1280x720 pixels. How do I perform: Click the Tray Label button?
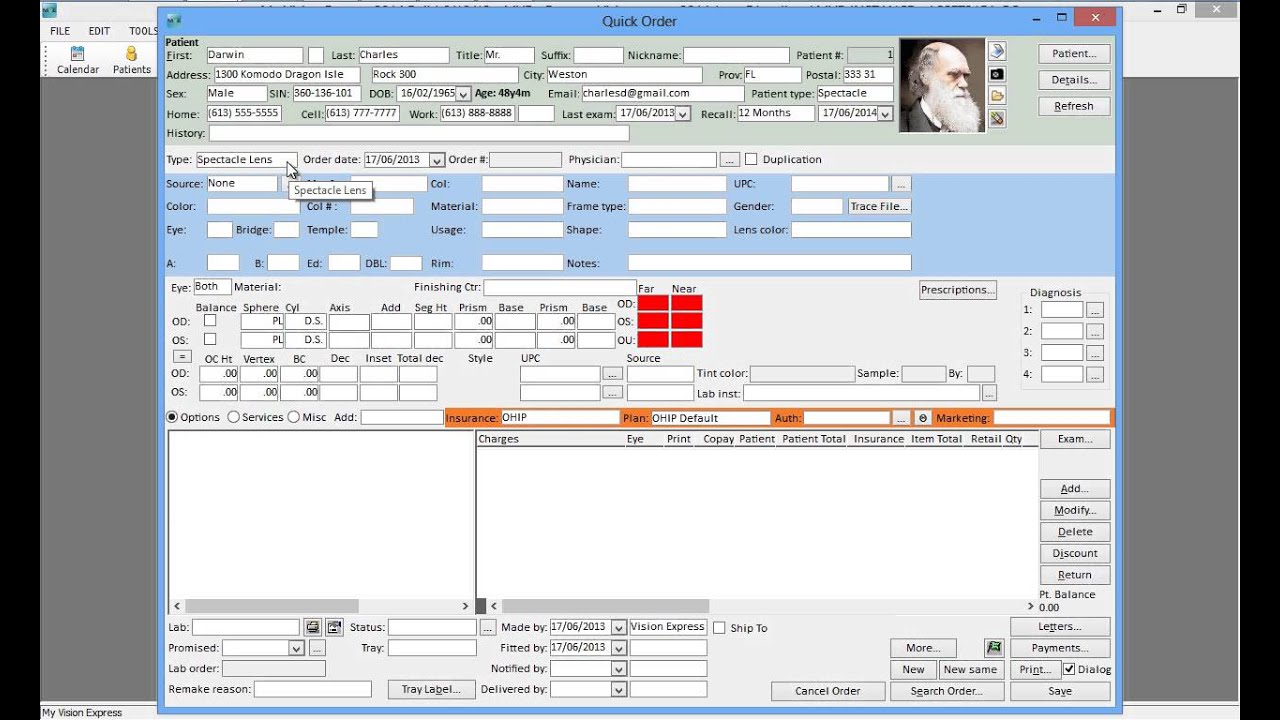coord(431,689)
